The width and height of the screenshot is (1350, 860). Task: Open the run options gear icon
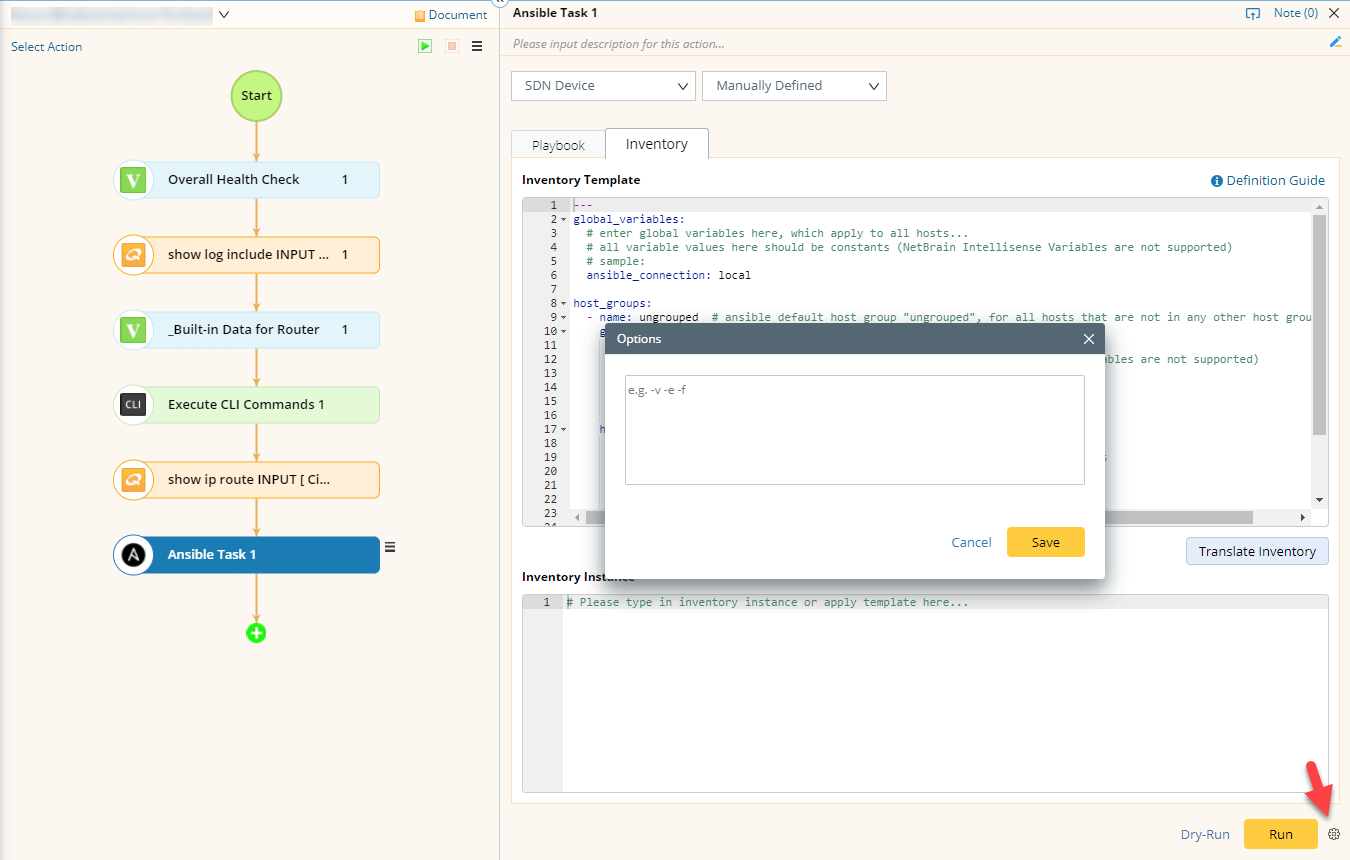(1334, 834)
